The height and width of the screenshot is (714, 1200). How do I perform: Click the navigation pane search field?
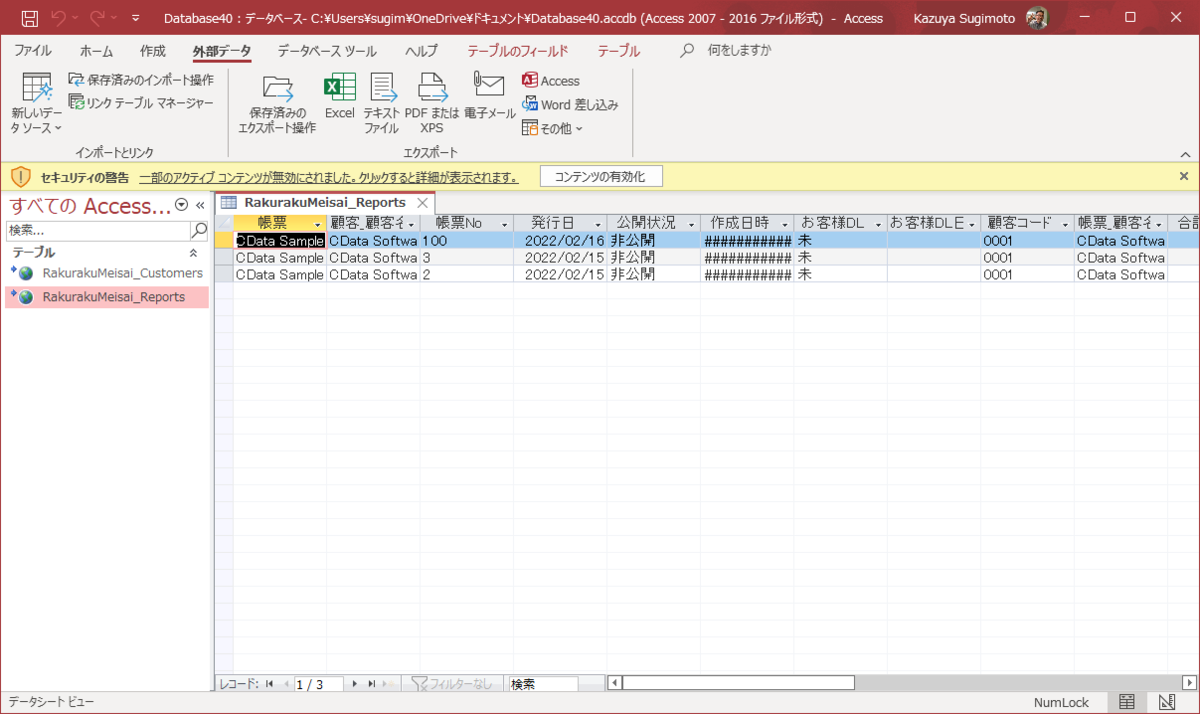point(97,230)
